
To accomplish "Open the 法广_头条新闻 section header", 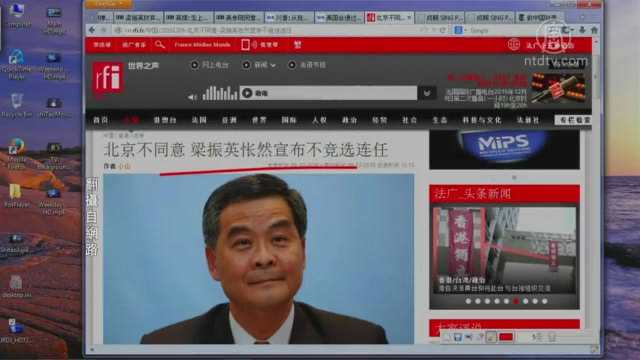I will pyautogui.click(x=504, y=193).
